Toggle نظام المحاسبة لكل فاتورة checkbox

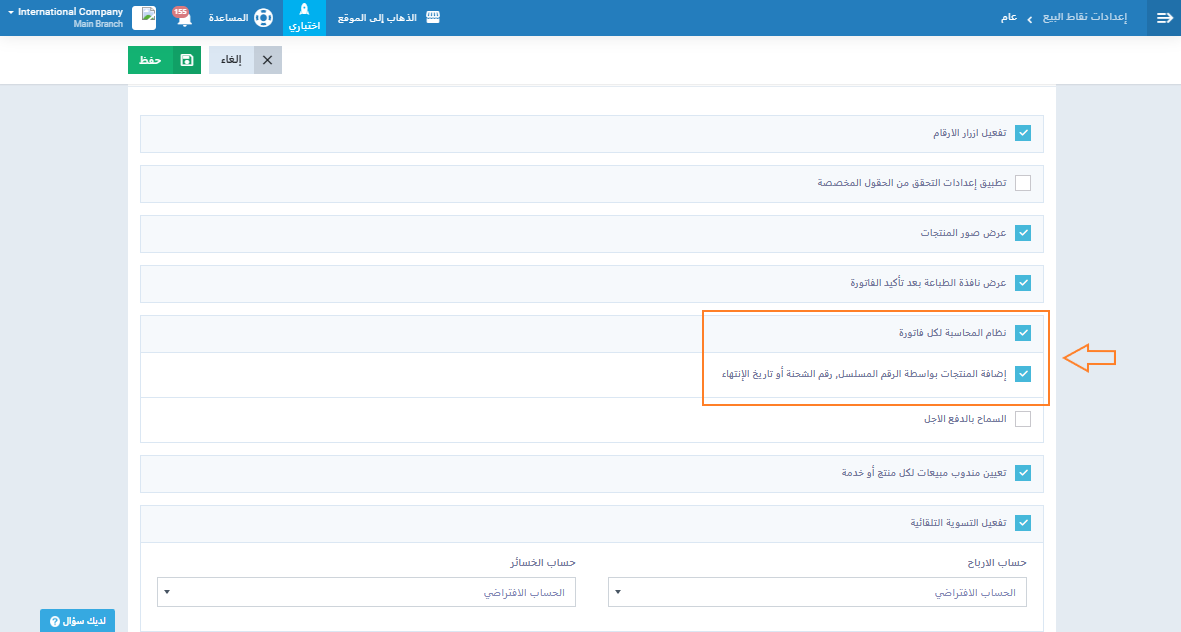tap(1023, 333)
